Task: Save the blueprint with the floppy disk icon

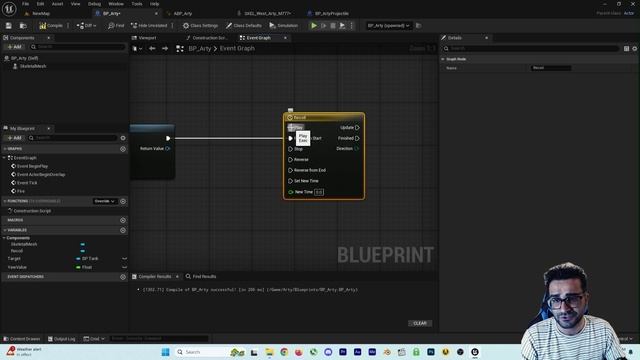Action: 9,26
